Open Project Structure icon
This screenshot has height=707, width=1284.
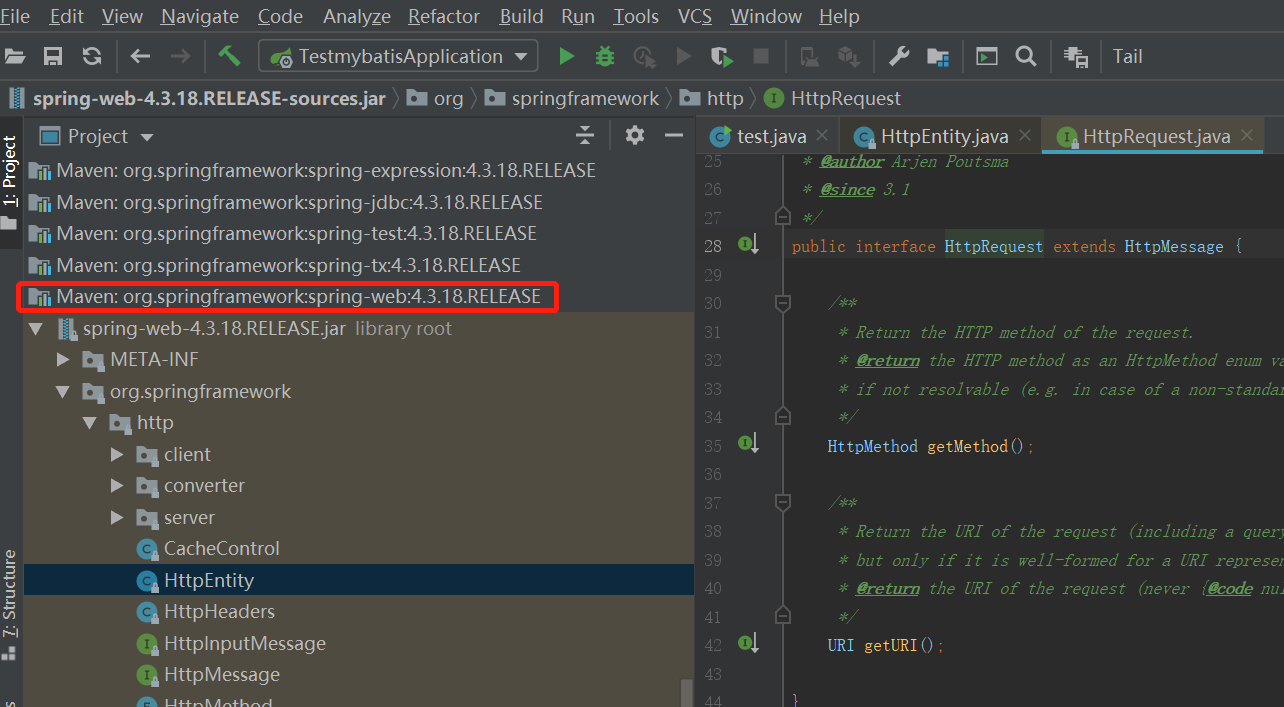(x=938, y=56)
